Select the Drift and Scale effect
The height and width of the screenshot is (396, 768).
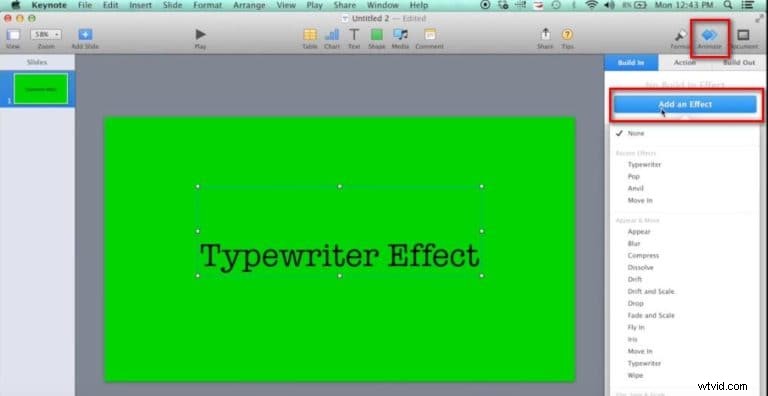click(x=650, y=292)
